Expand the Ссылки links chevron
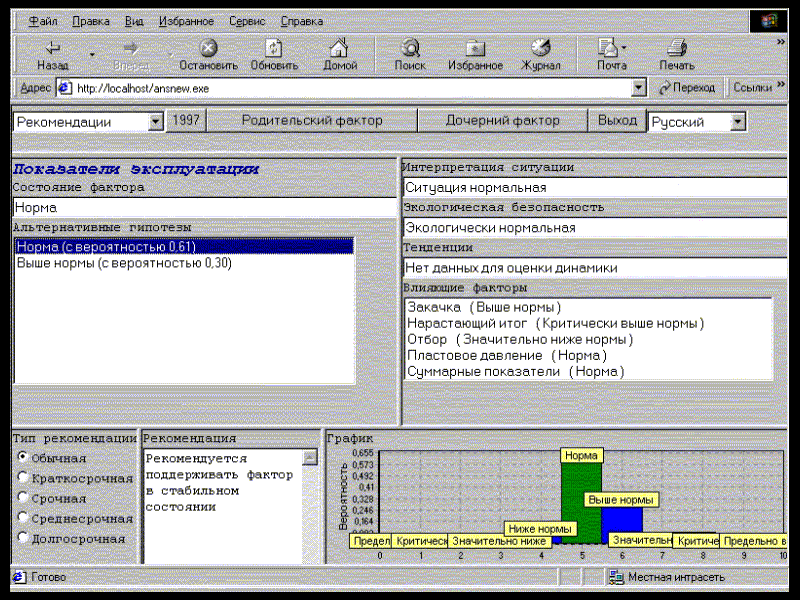800x600 pixels. click(x=781, y=84)
